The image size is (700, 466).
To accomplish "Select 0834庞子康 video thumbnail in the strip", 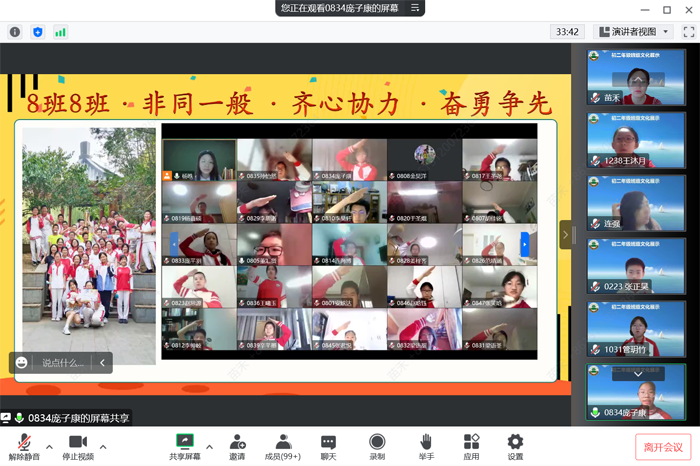I will (636, 392).
